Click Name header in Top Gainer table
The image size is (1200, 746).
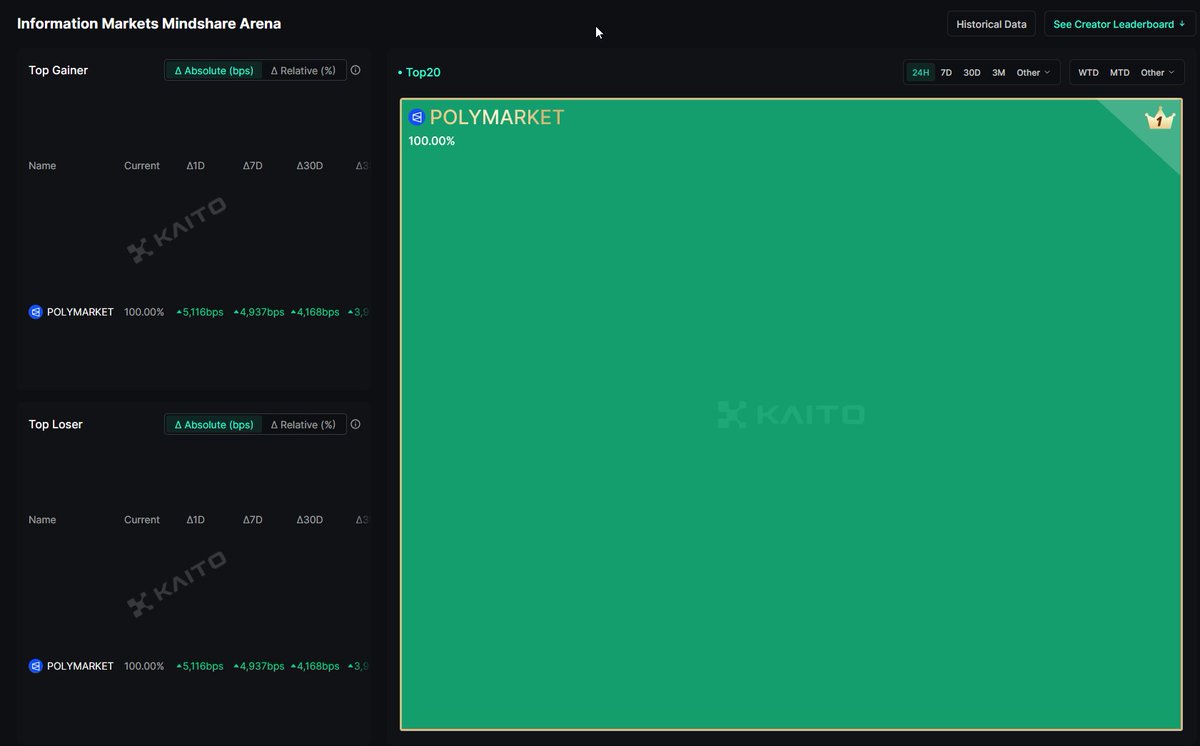pos(42,166)
